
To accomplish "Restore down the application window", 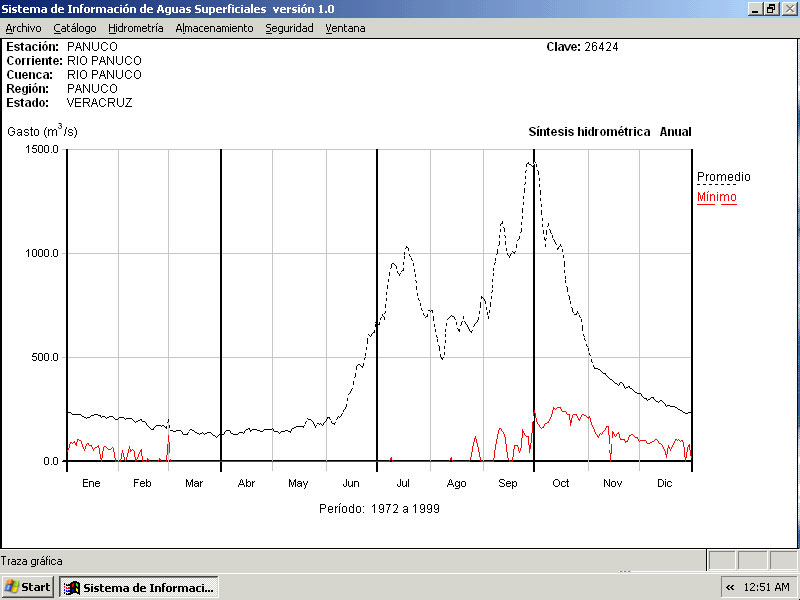I will (771, 8).
